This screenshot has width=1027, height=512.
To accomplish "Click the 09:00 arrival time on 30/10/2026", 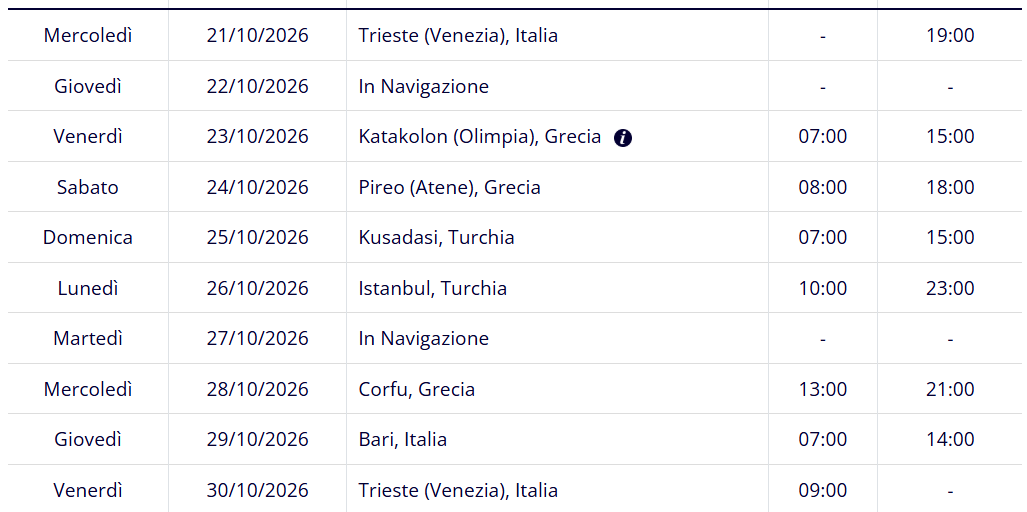I will [823, 490].
